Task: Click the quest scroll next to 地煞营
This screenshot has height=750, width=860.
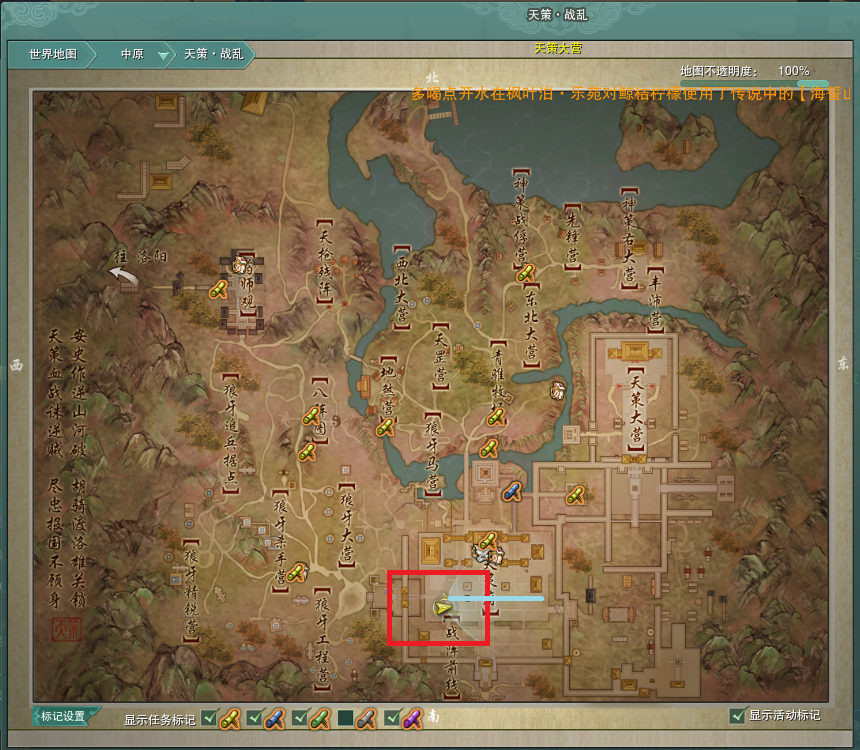Action: coord(385,427)
